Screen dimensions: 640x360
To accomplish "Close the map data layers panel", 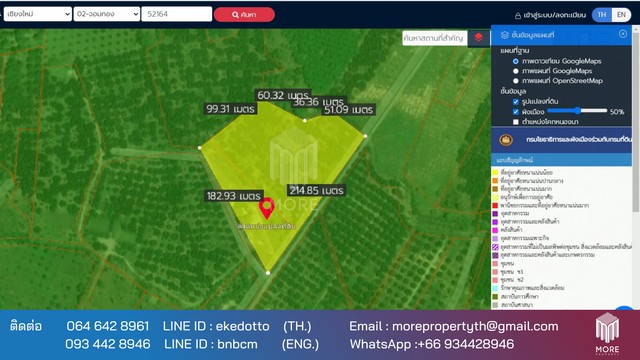I will (x=622, y=34).
